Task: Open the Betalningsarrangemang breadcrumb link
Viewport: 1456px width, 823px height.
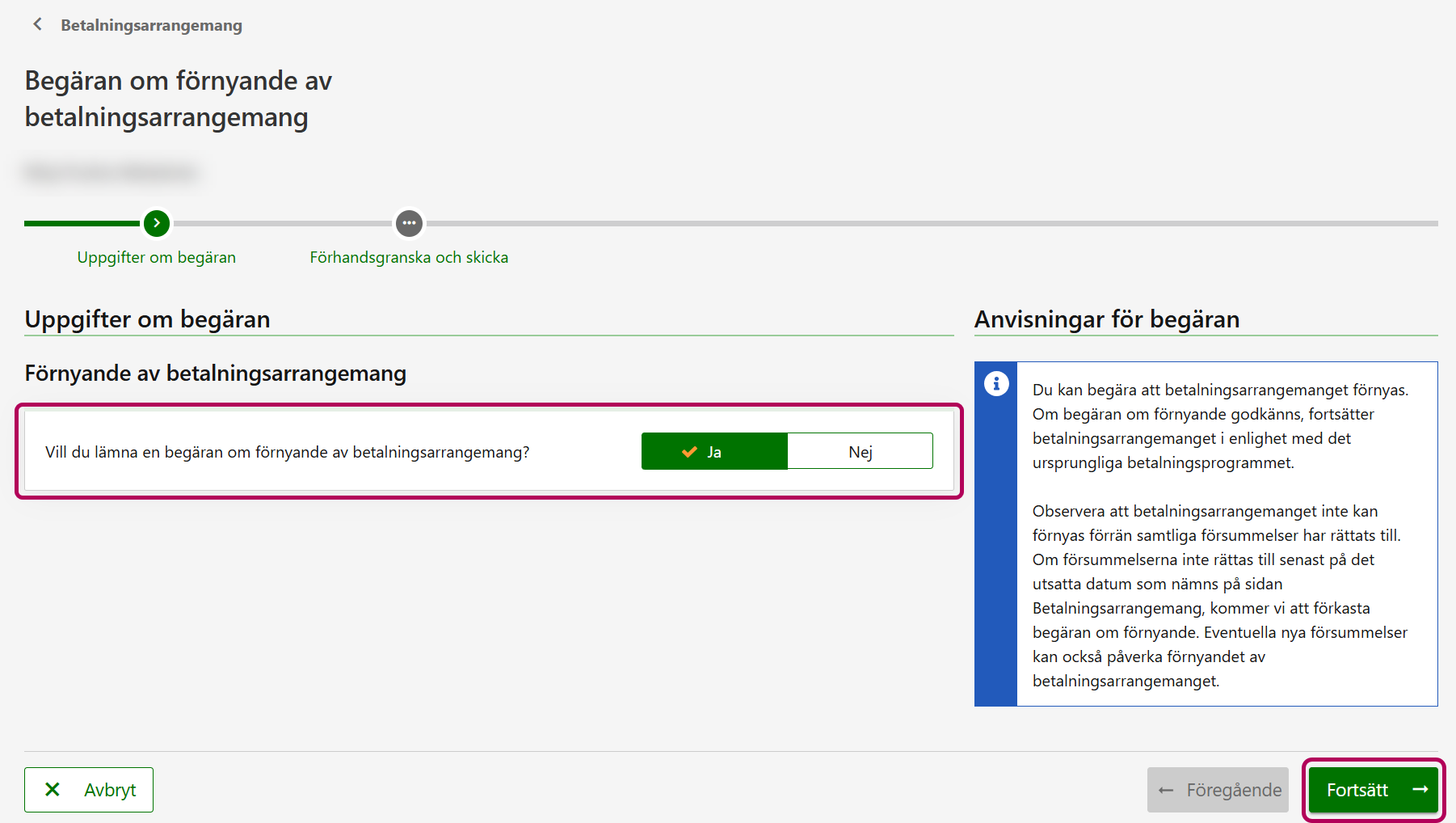Action: pos(151,25)
